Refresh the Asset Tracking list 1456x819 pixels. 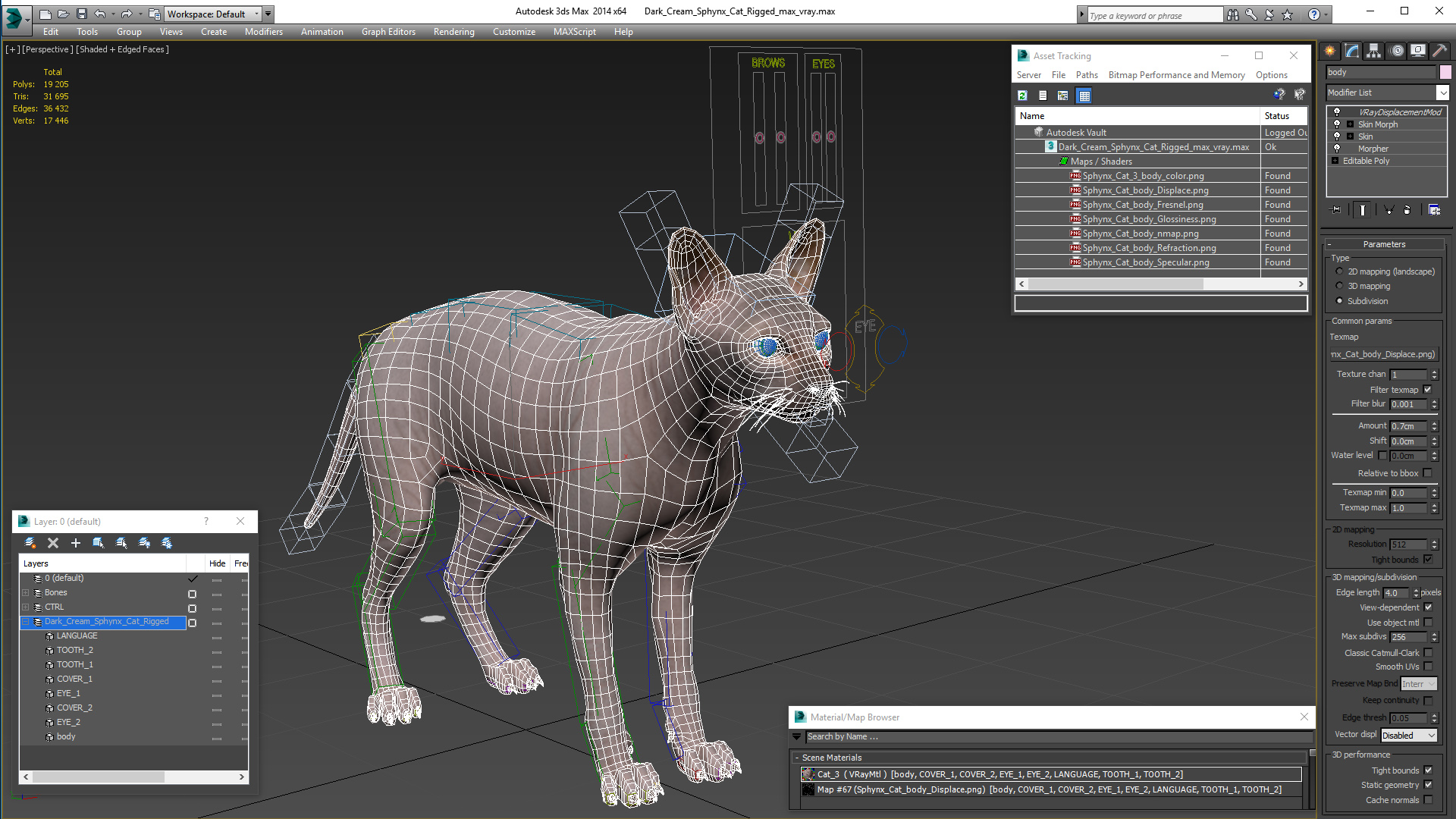point(1022,96)
